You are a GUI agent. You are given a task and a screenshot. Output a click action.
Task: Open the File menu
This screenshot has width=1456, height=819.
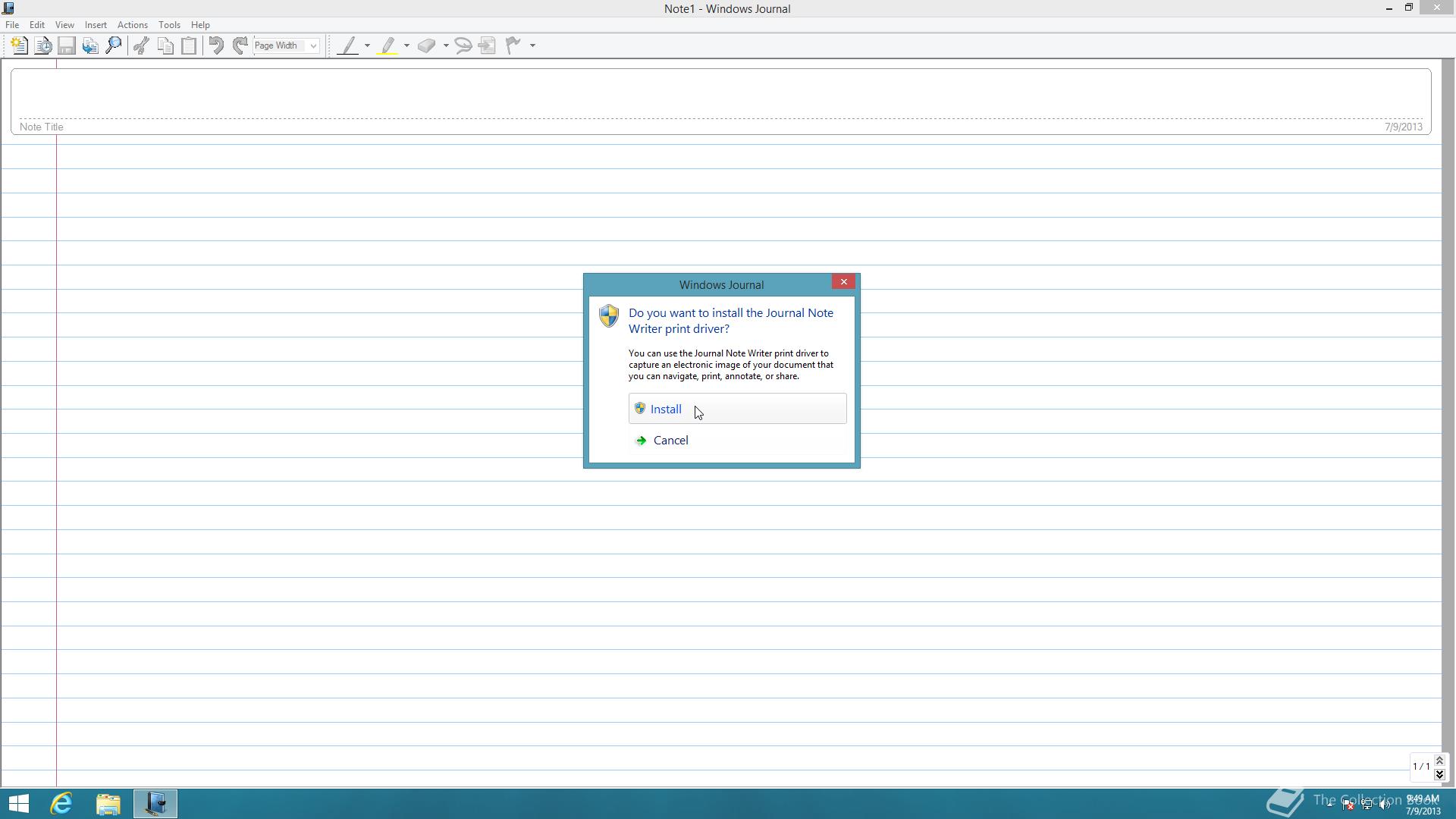(12, 25)
